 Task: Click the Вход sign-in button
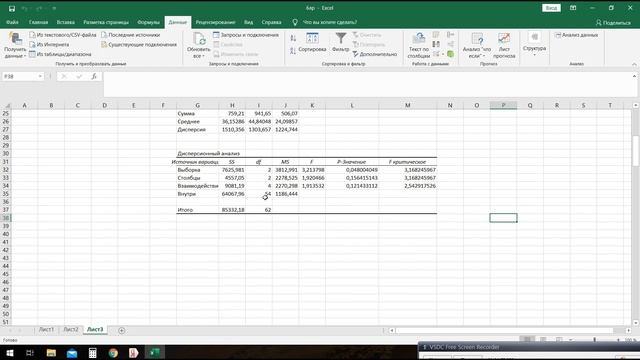click(551, 8)
